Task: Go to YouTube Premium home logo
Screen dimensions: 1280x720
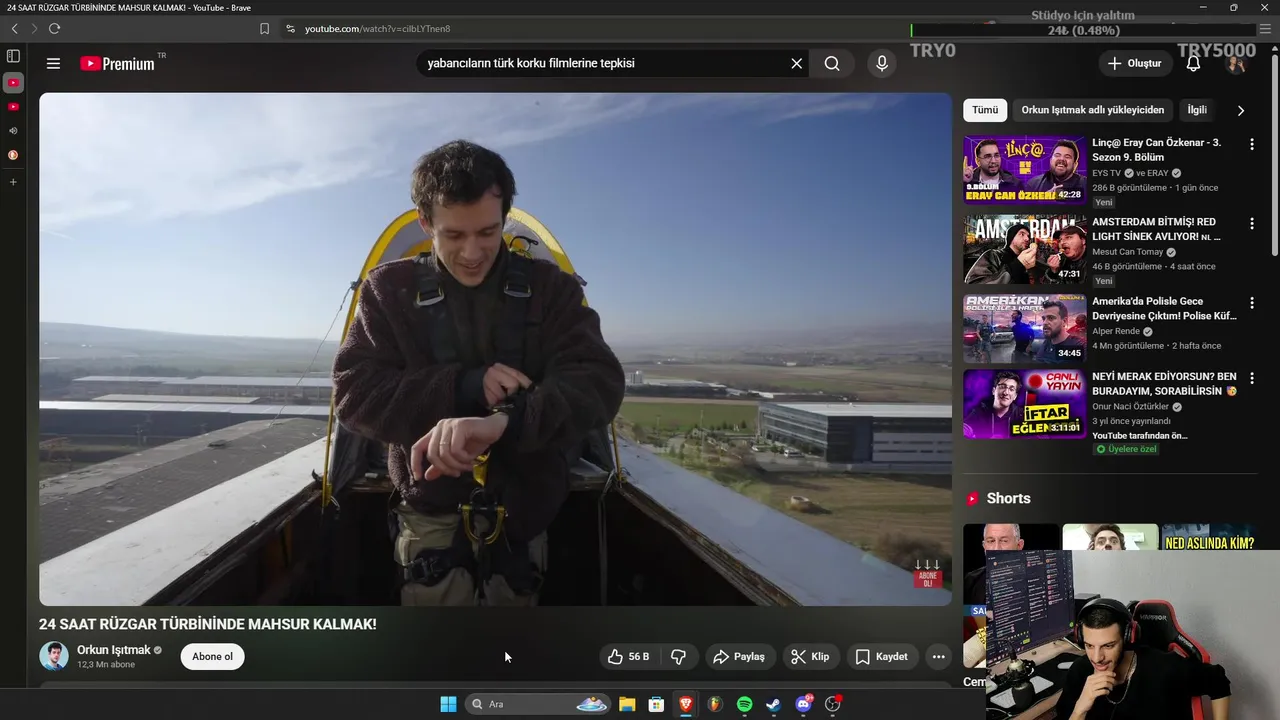Action: (x=117, y=63)
